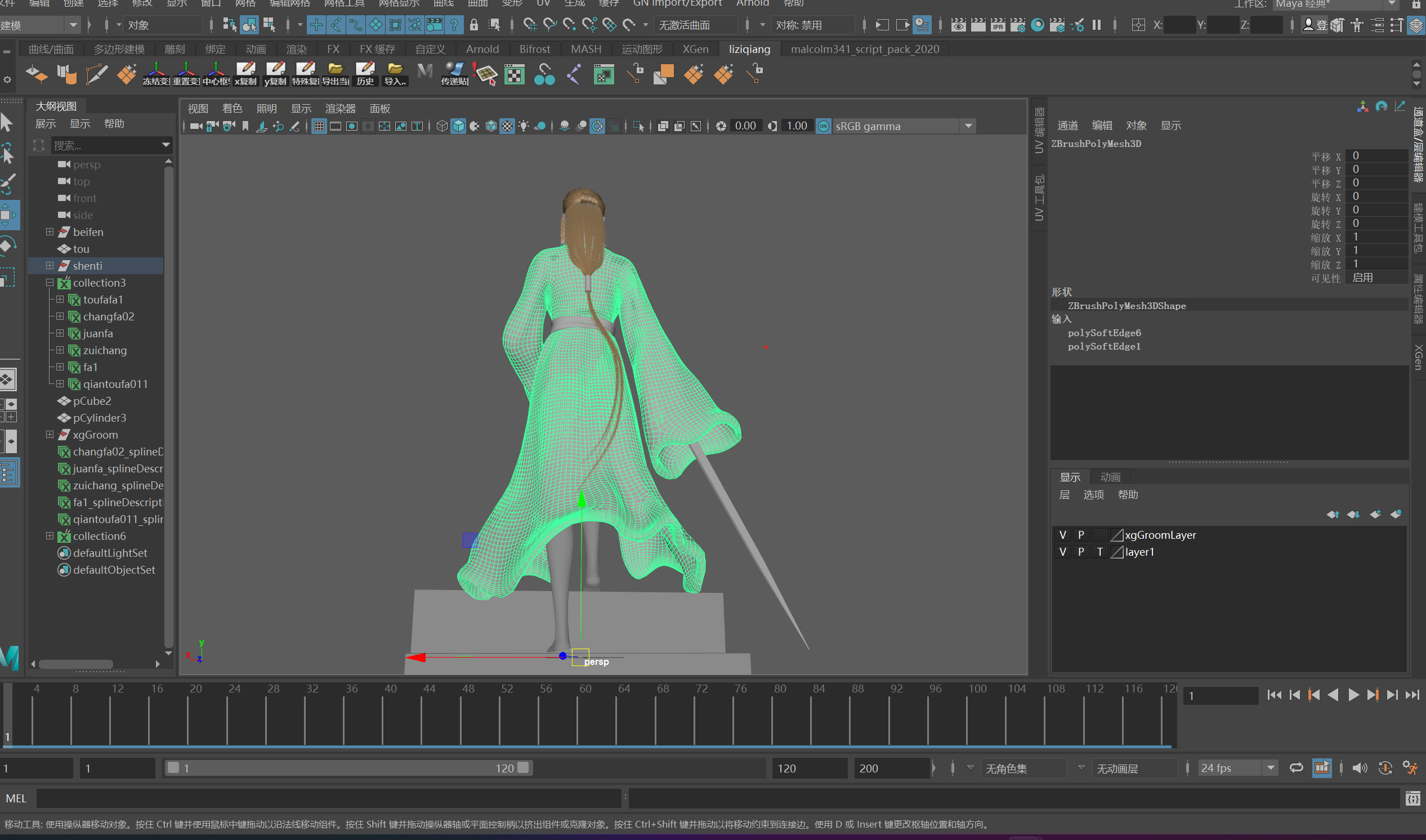This screenshot has height=840, width=1426.
Task: Toggle the audio speaker icon
Action: tap(1358, 768)
